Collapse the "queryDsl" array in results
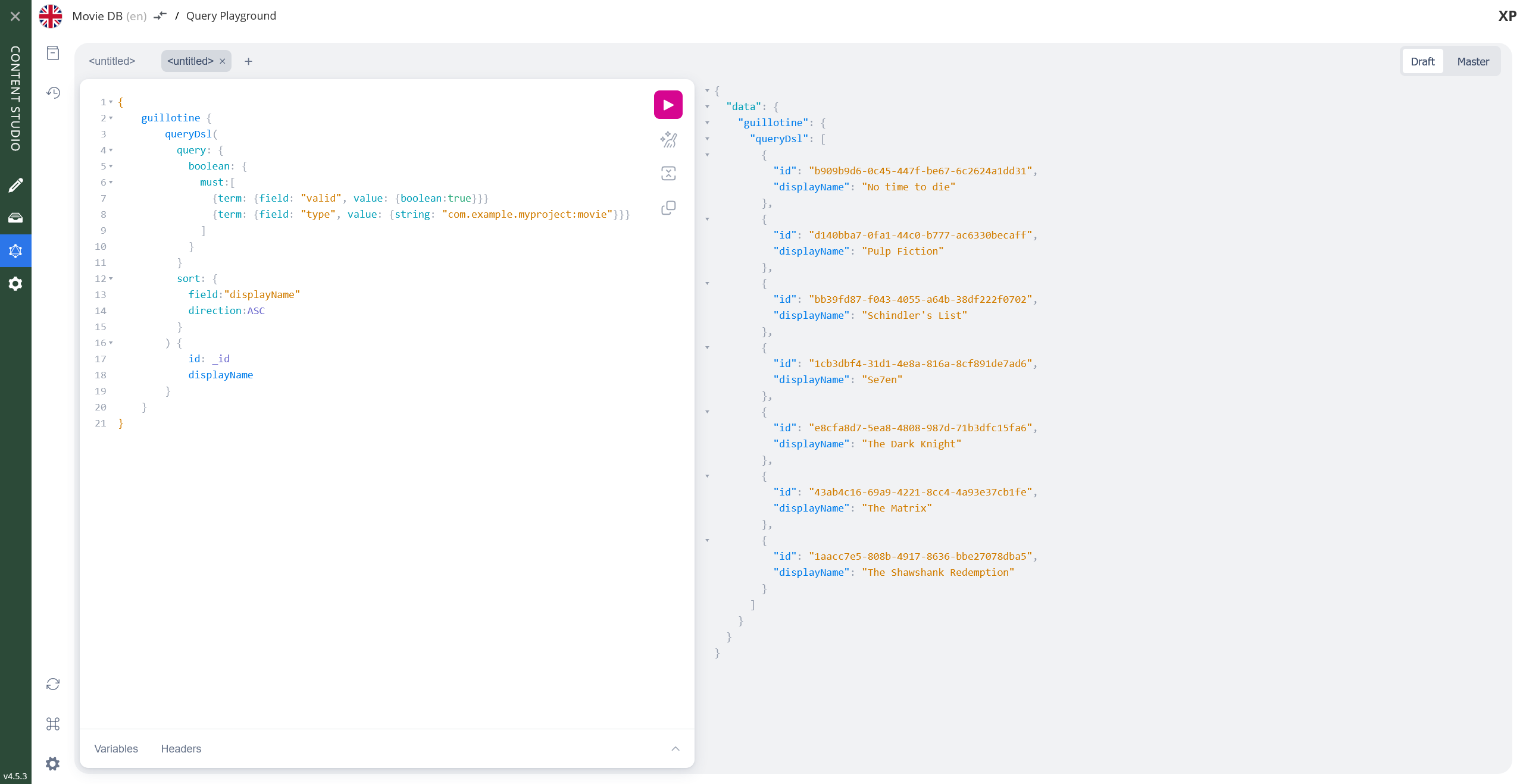This screenshot has width=1523, height=784. pyautogui.click(x=707, y=139)
